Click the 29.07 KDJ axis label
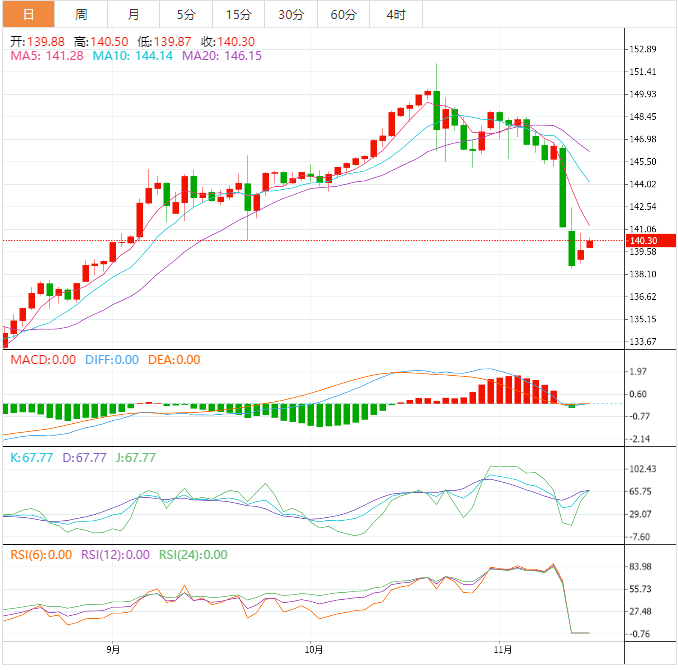 point(640,514)
